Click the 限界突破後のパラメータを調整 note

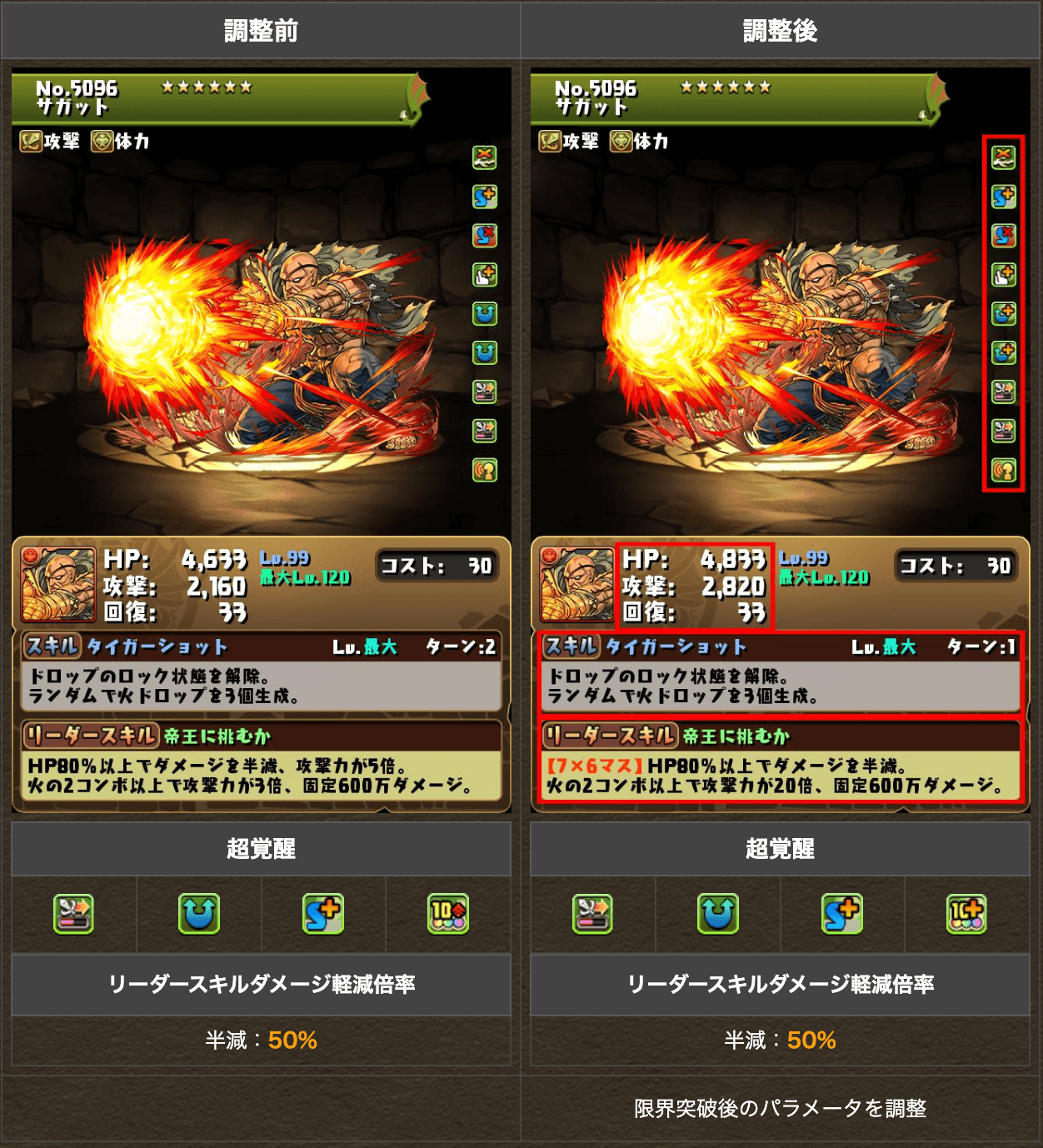click(x=781, y=1108)
